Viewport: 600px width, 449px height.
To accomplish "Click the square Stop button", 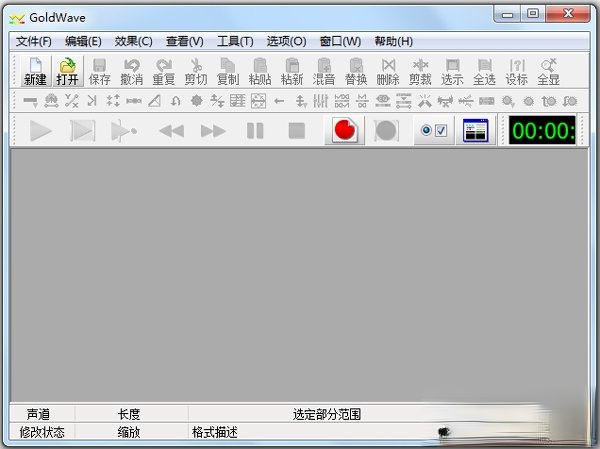I will click(297, 131).
